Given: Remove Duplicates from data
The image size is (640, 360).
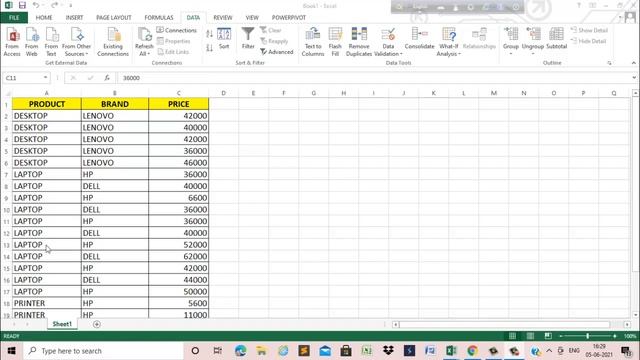Looking at the screenshot, I should pyautogui.click(x=359, y=42).
